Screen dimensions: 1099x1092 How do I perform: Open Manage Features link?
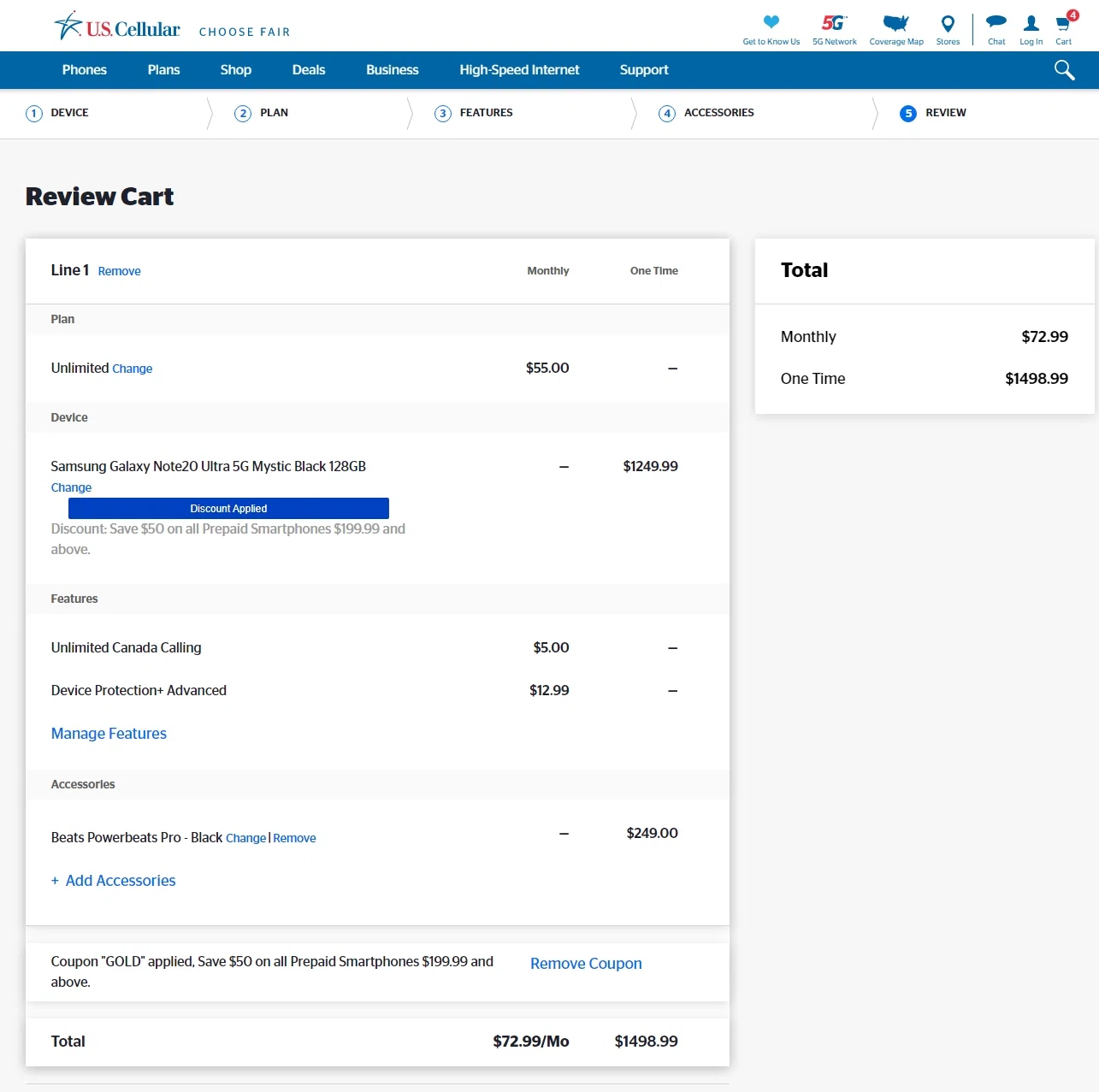click(109, 734)
